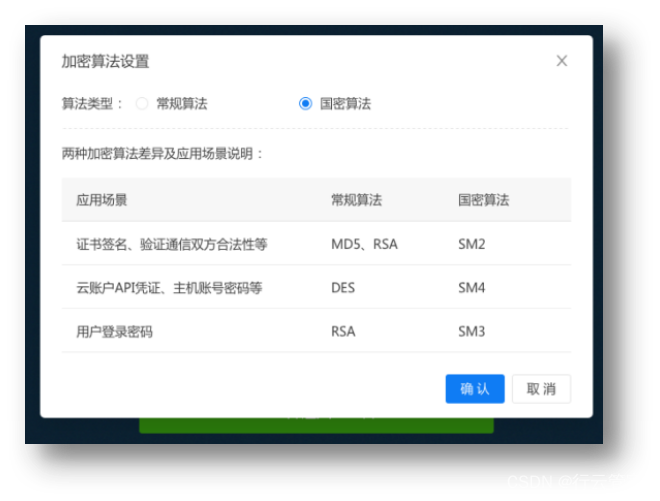Viewport: 660px width, 501px height.
Task: Click the 云账户API凭证、主机账号密码等 cell
Action: [x=169, y=288]
